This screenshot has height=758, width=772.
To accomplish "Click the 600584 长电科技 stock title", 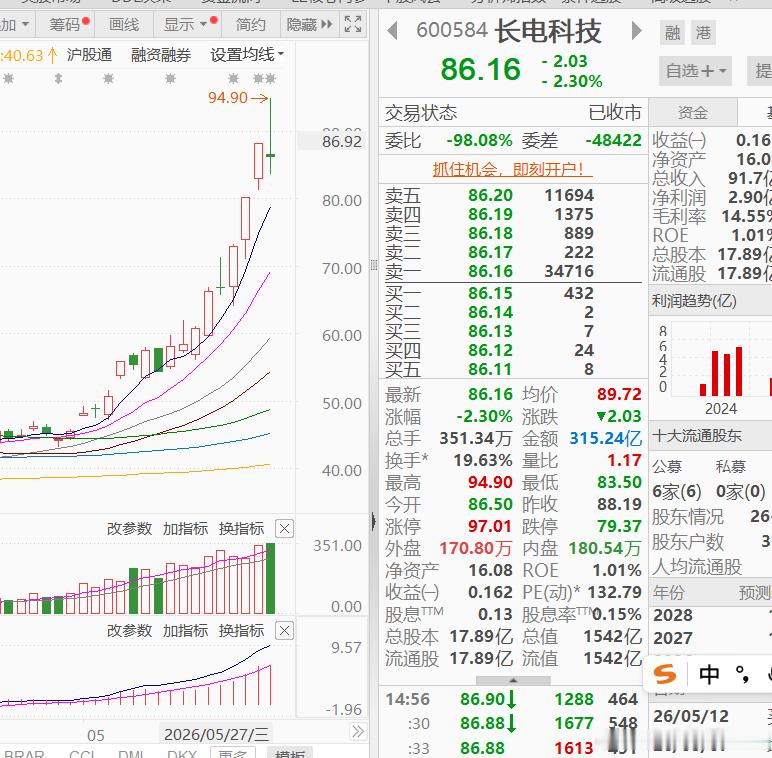I will coord(509,31).
